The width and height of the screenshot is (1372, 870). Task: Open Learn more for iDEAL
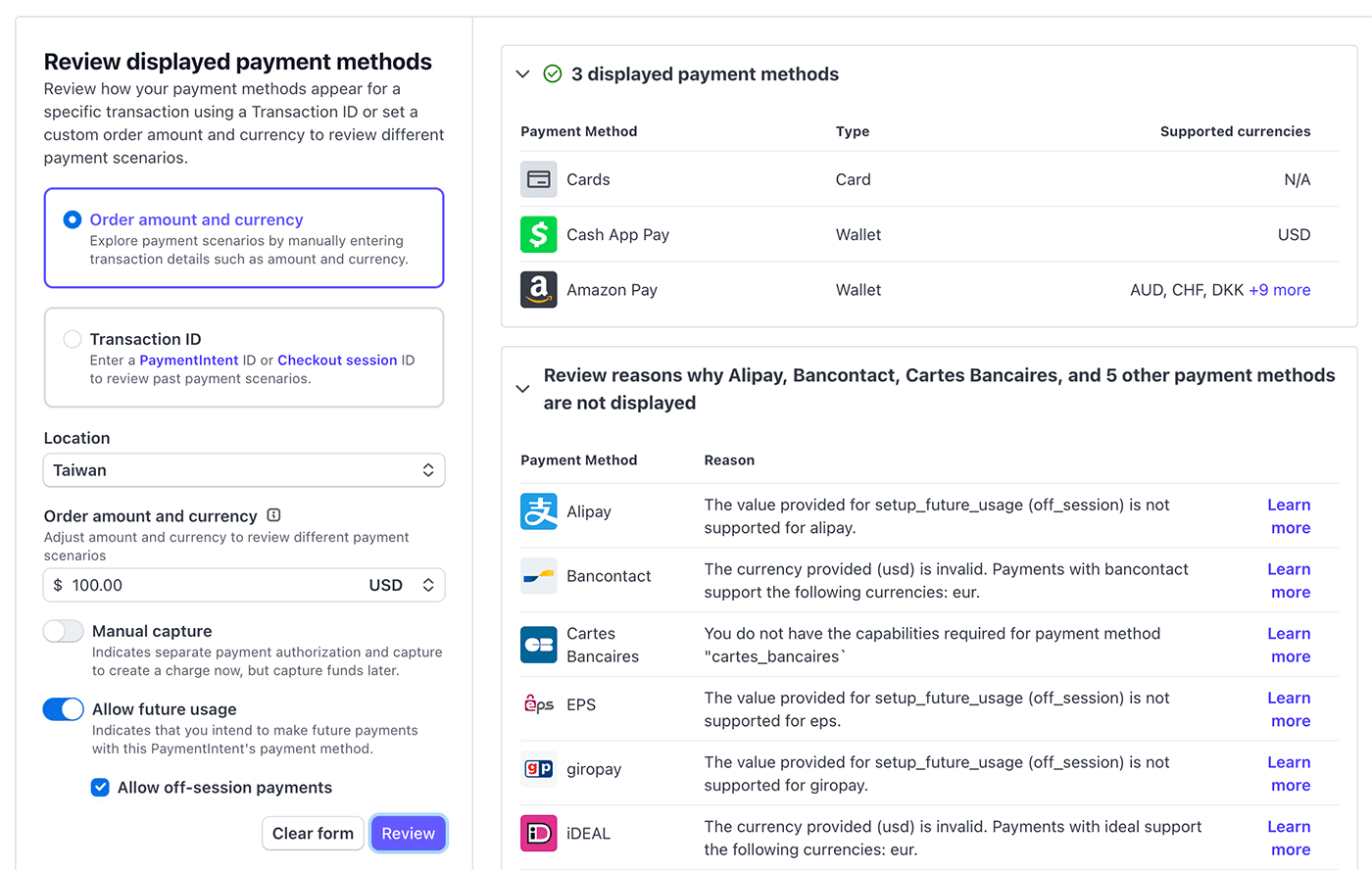pyautogui.click(x=1290, y=839)
